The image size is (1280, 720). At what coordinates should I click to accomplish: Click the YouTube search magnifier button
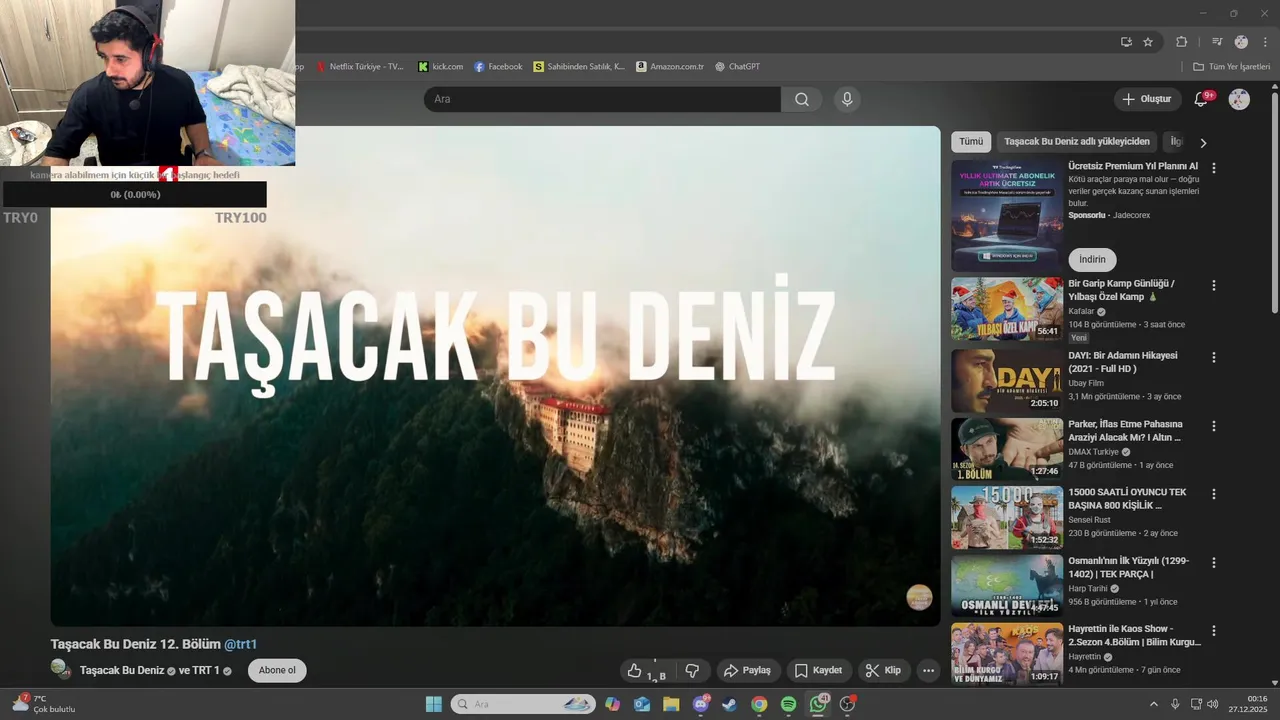[x=802, y=99]
